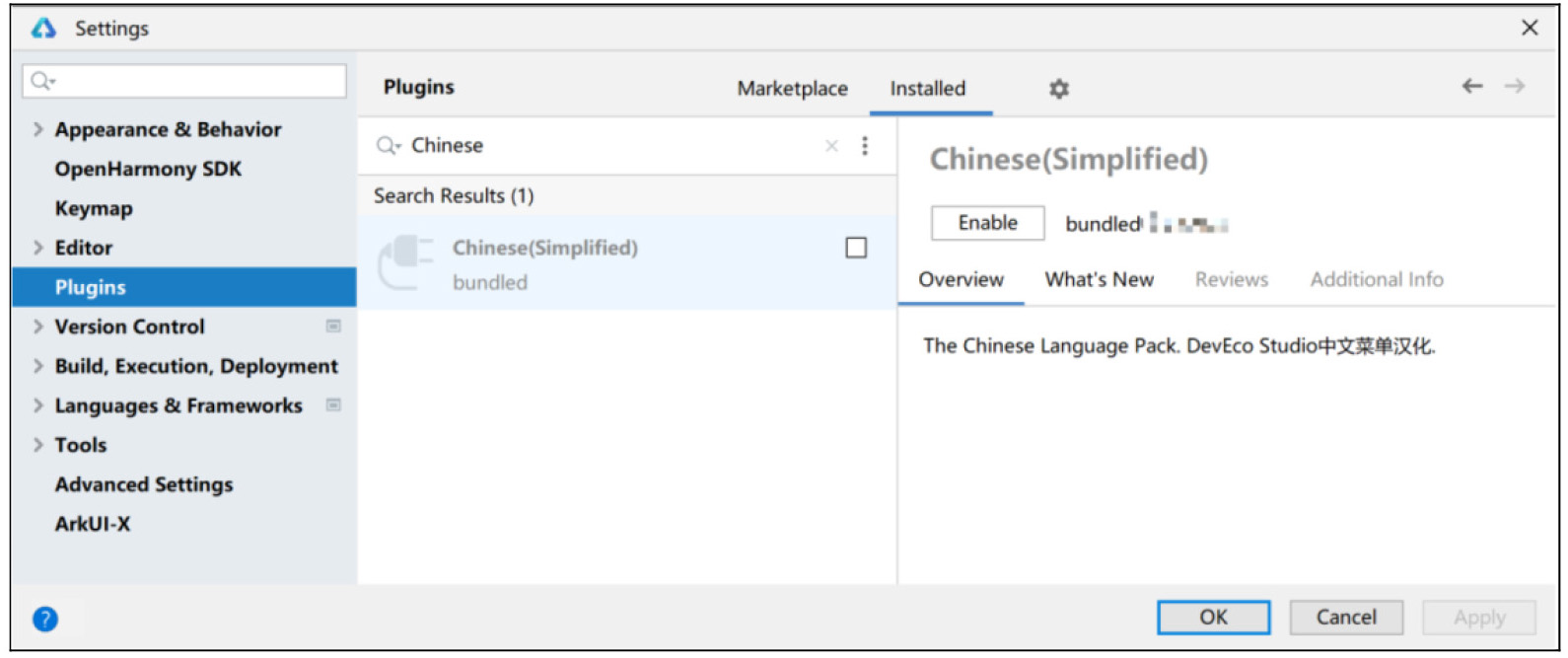Expand the Build, Execution, Deployment node
1568x658 pixels.
tap(38, 366)
